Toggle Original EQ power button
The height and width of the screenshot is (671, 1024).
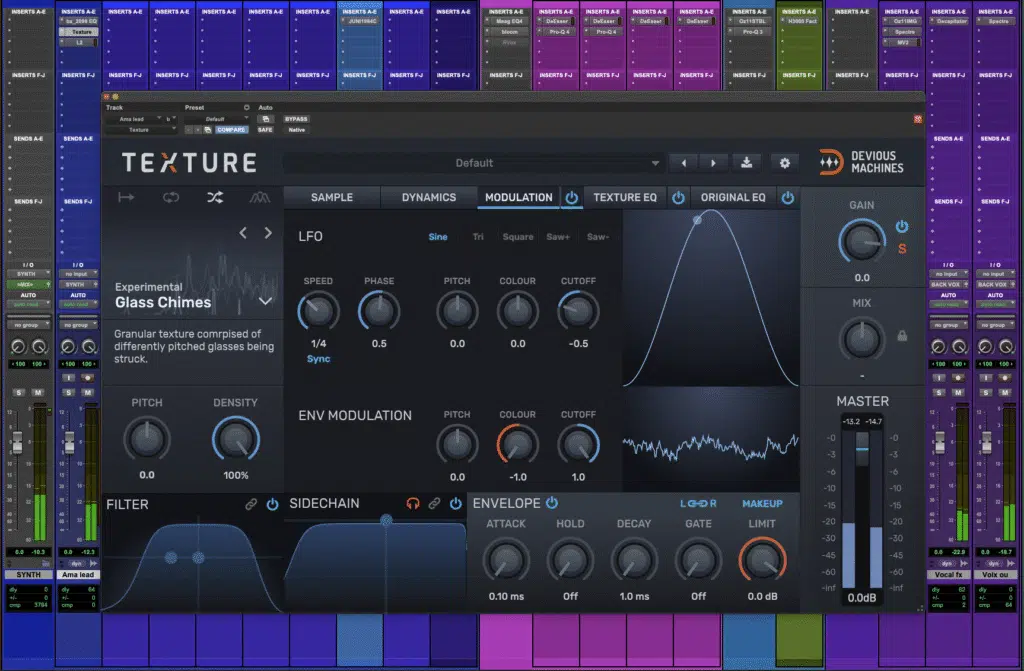[x=788, y=197]
